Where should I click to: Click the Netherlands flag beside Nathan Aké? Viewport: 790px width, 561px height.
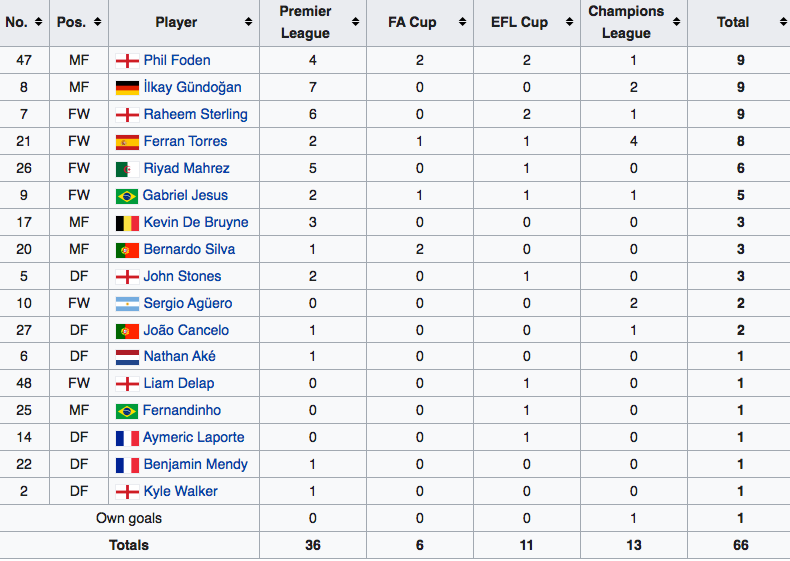(x=127, y=357)
